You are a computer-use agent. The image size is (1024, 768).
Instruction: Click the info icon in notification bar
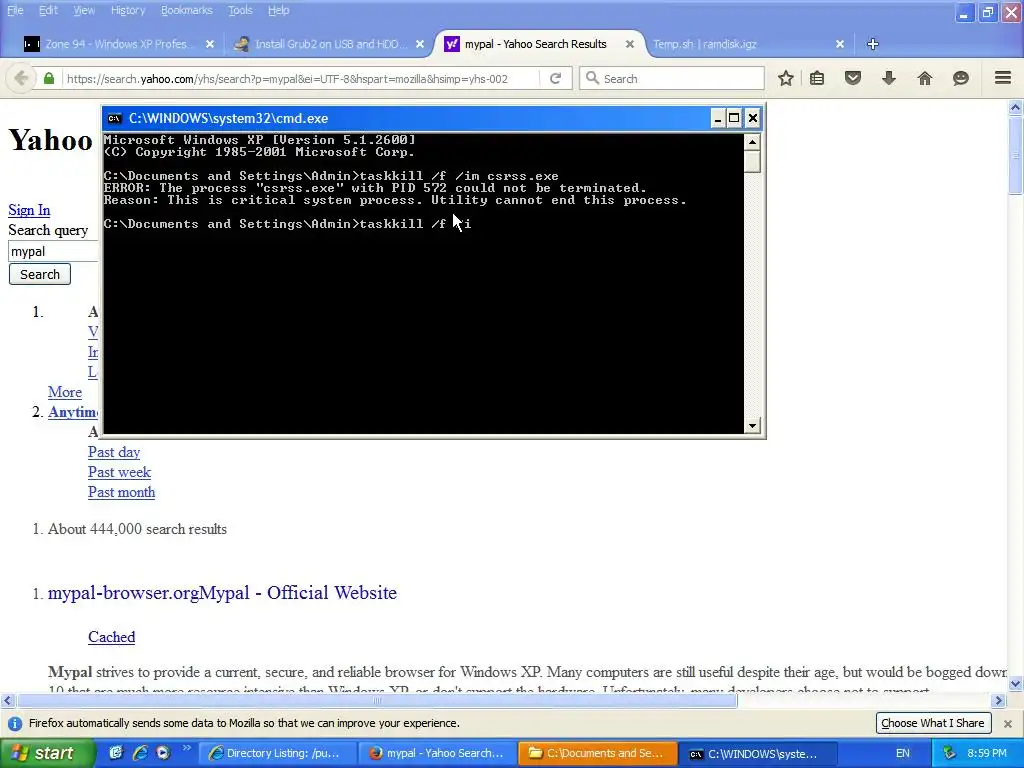tap(15, 724)
